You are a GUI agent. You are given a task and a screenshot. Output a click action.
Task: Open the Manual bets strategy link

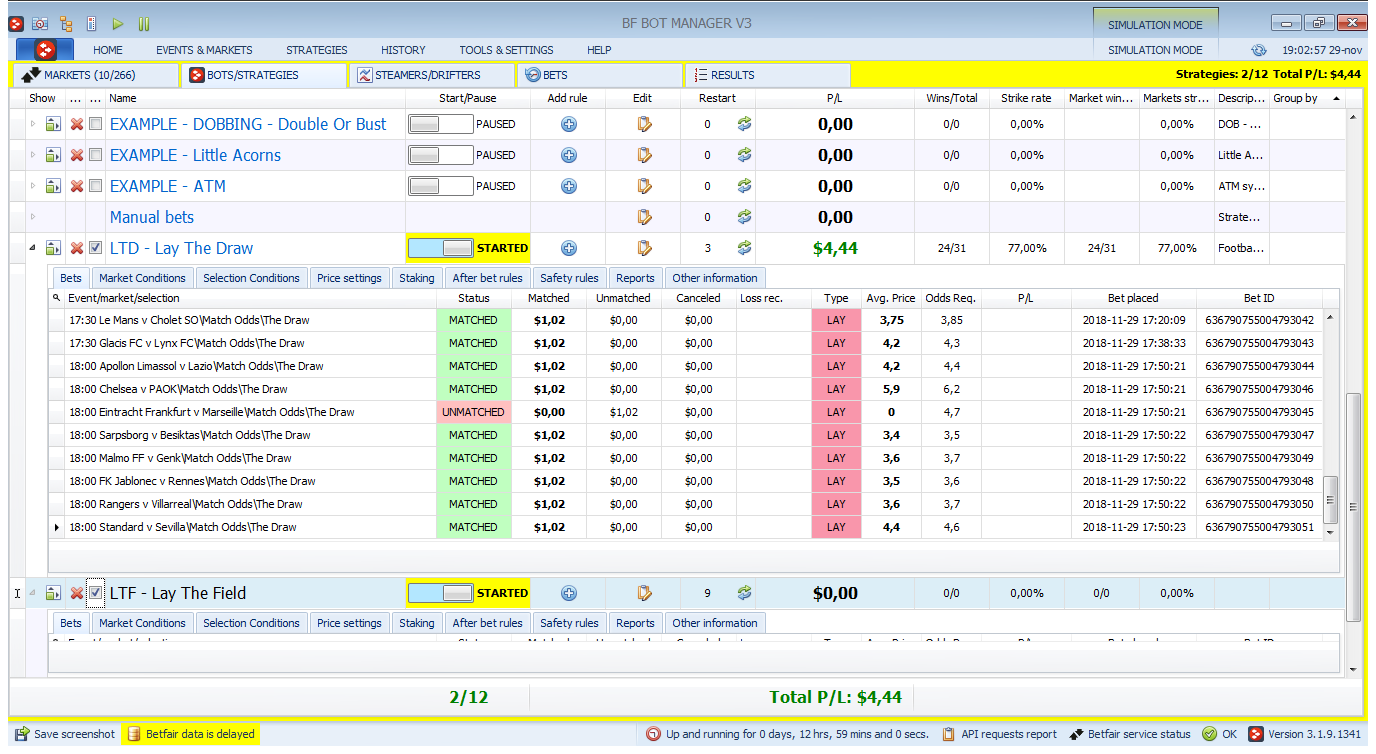(x=152, y=217)
